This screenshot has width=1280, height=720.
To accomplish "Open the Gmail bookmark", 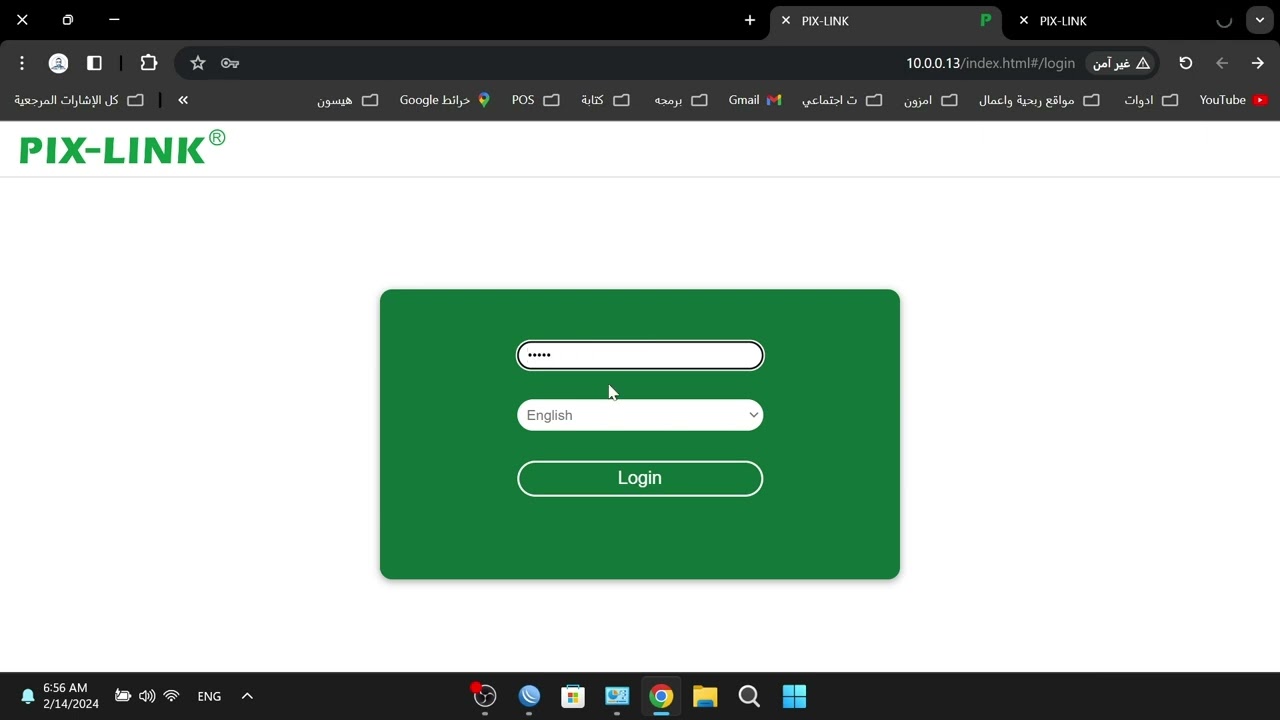I will click(754, 100).
